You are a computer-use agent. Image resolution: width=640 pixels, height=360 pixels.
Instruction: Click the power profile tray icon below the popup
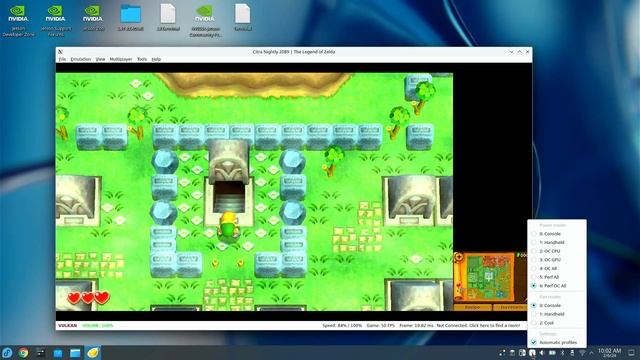(x=532, y=353)
